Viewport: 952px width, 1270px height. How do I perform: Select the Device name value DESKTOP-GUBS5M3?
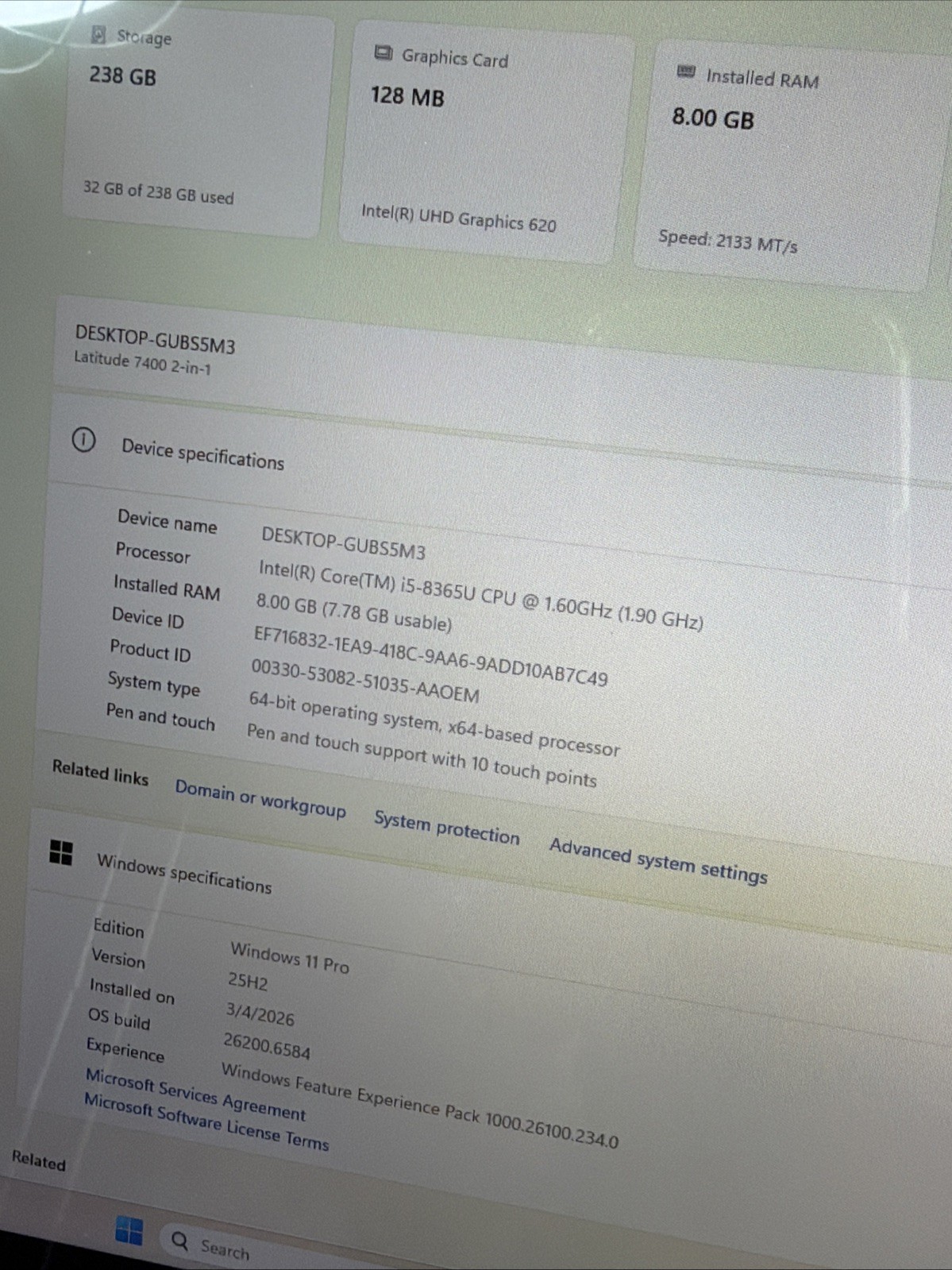[343, 543]
